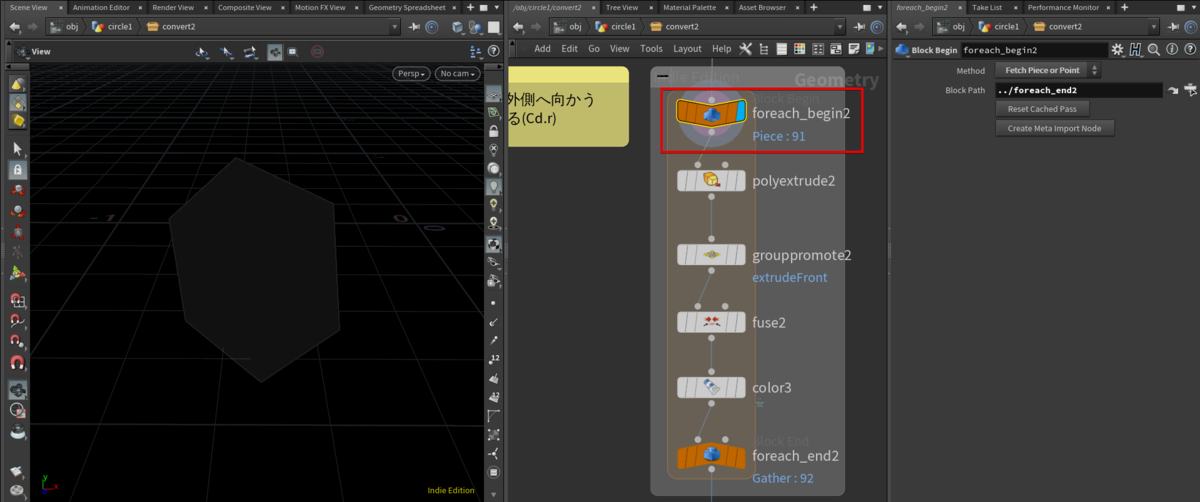
Task: Click the node name field foreach_begin2
Action: tap(1033, 49)
